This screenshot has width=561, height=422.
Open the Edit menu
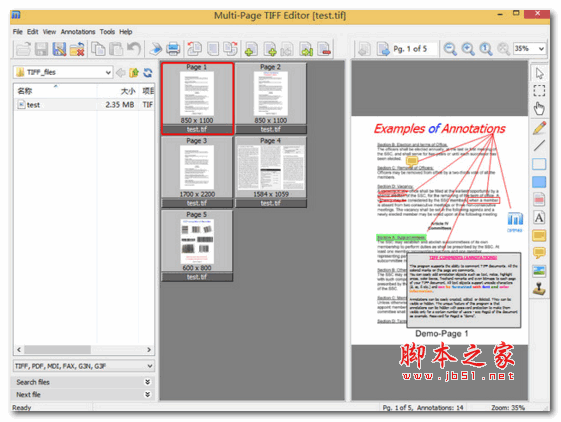click(33, 32)
